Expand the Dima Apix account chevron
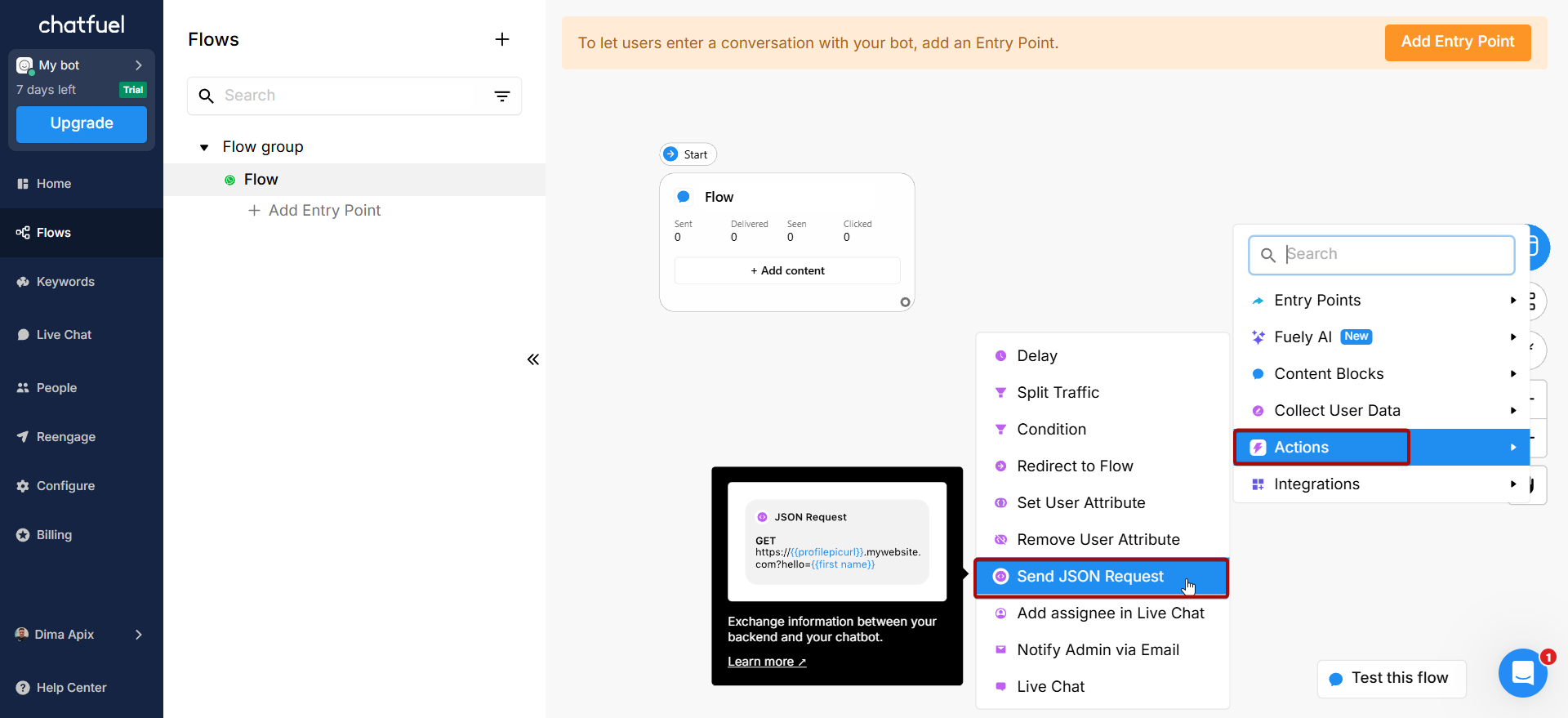This screenshot has height=718, width=1568. (139, 635)
